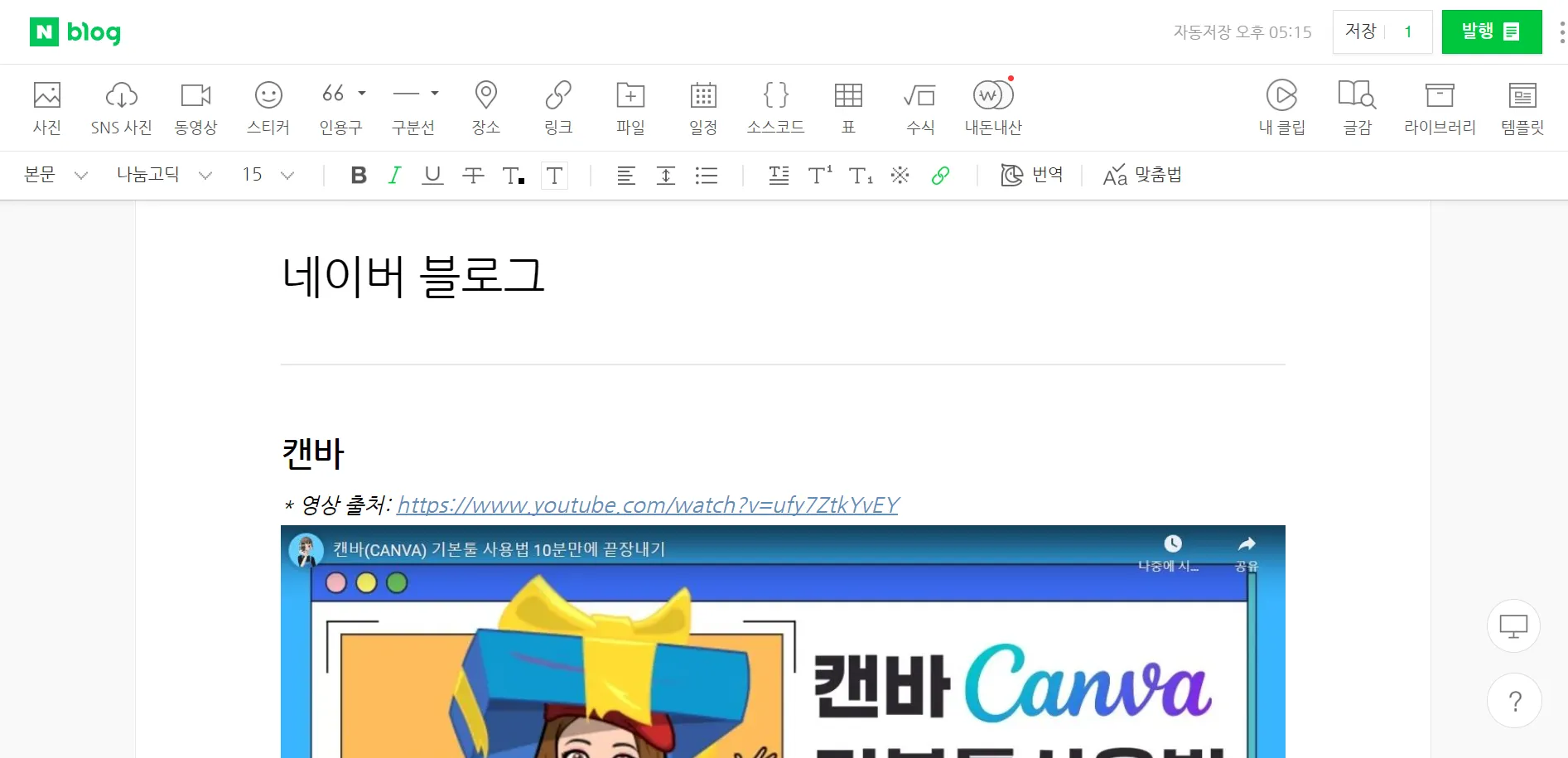Add a schedule with 일정 calendar icon
The height and width of the screenshot is (758, 1568).
tap(703, 108)
